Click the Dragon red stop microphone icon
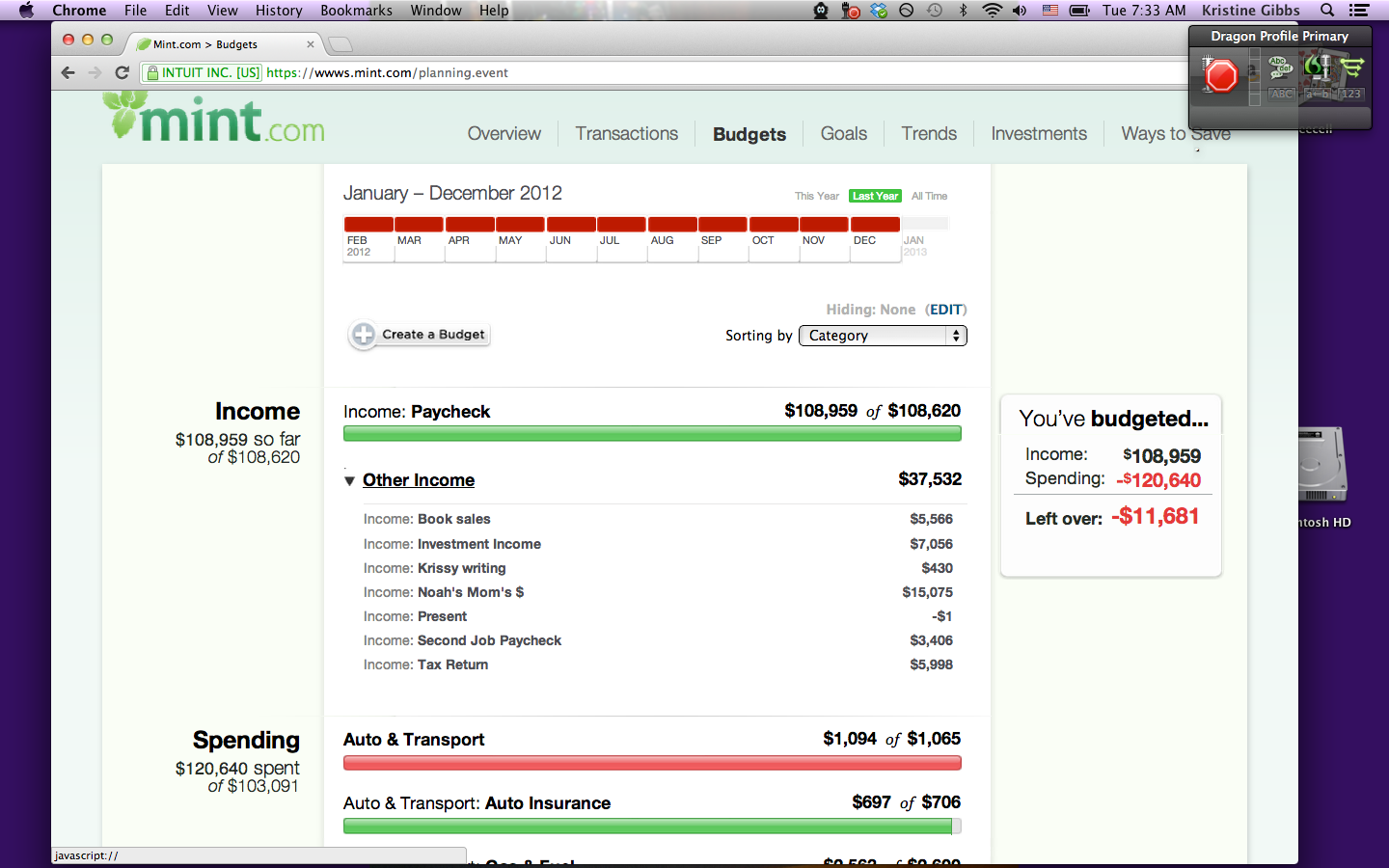This screenshot has width=1389, height=868. click(1221, 75)
